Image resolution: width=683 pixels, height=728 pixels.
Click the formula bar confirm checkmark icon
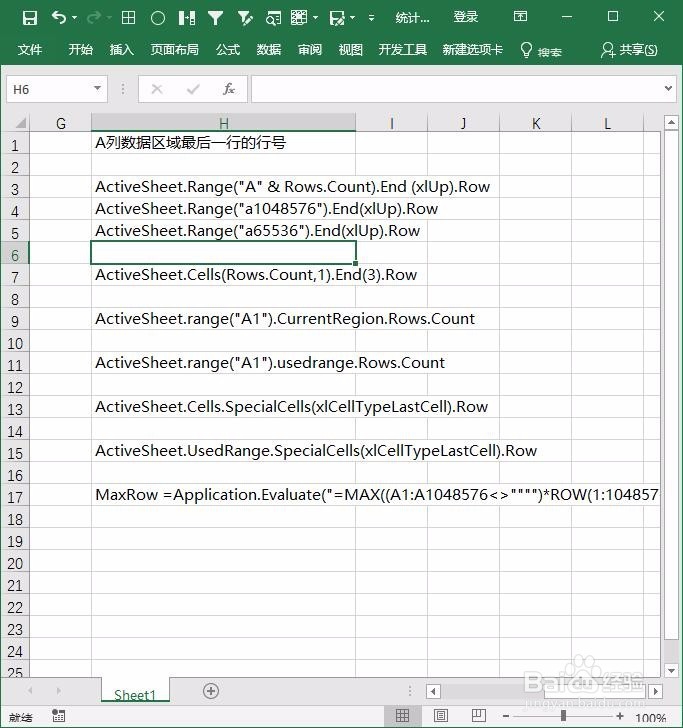(193, 89)
